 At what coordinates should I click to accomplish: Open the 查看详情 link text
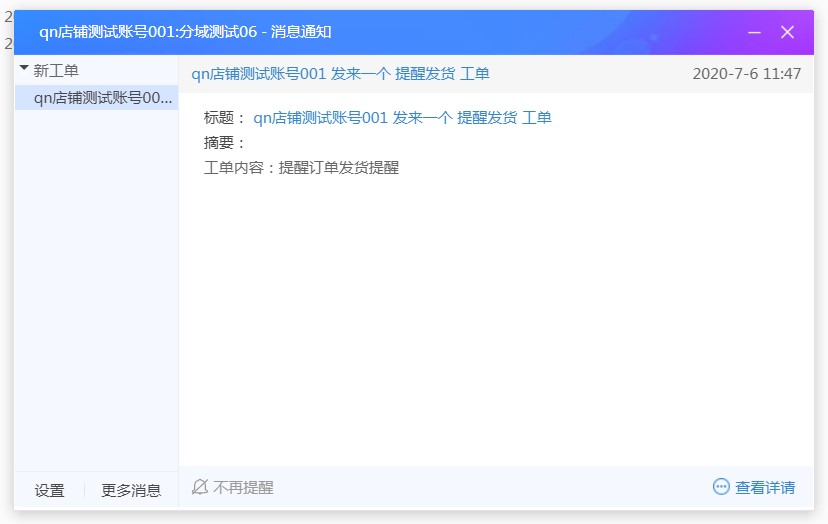coord(765,487)
